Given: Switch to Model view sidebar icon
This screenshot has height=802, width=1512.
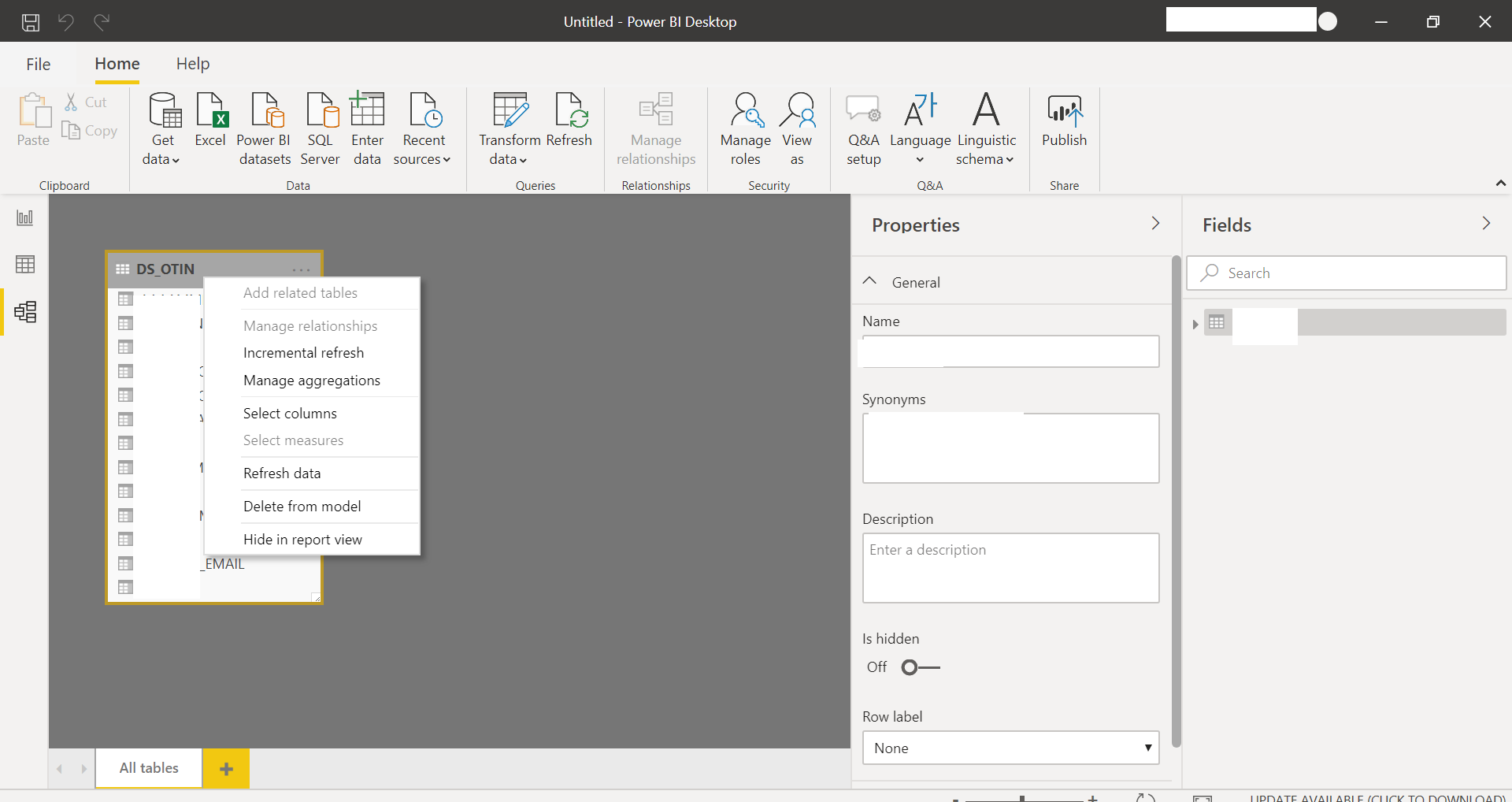Looking at the screenshot, I should point(25,312).
